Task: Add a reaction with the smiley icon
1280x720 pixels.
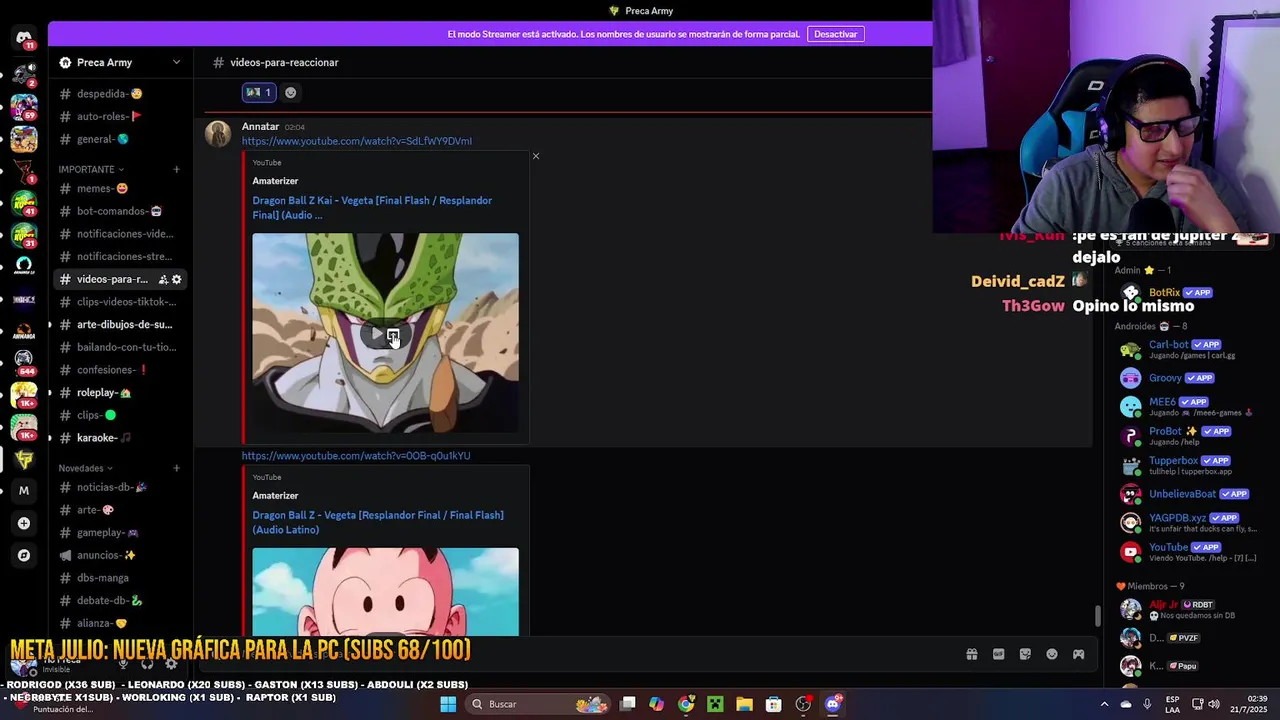Action: click(x=291, y=93)
